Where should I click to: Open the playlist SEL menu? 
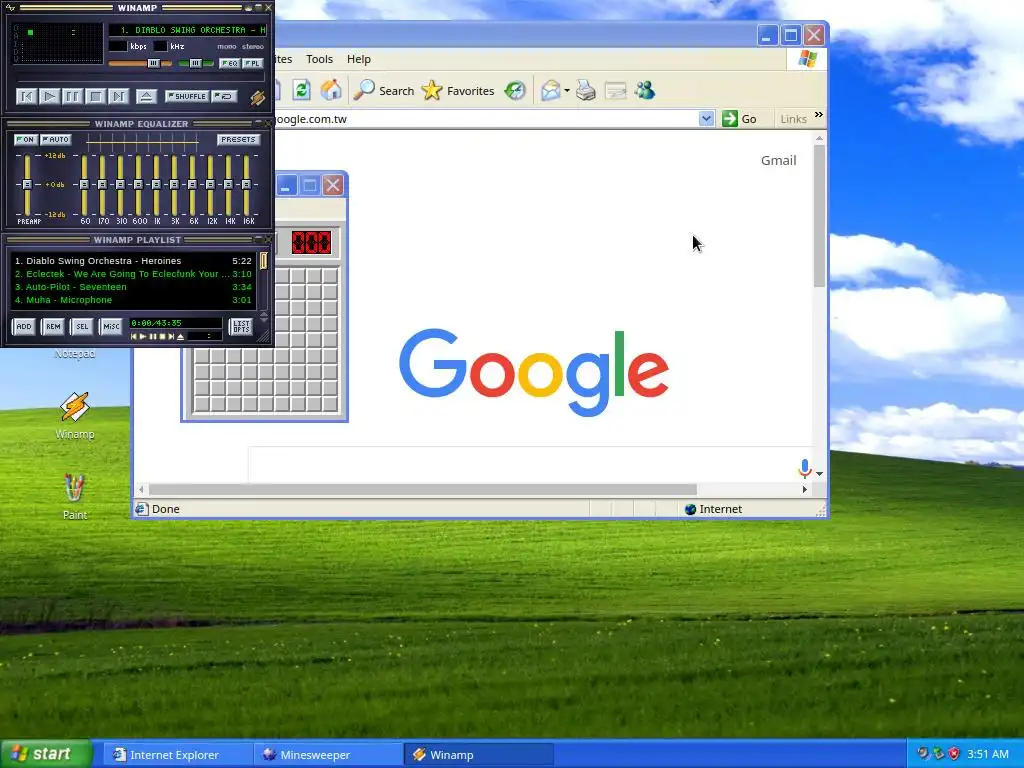[x=82, y=327]
